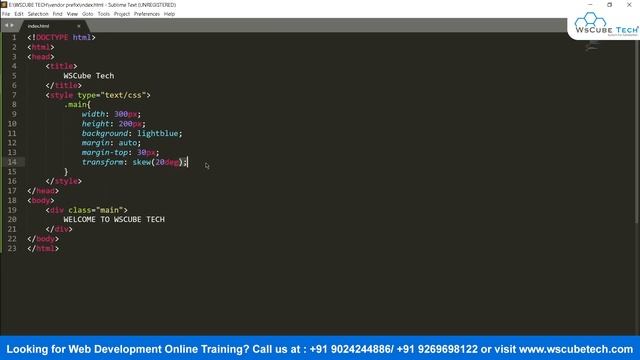Image resolution: width=640 pixels, height=360 pixels.
Task: Click the closing div tag
Action: [59, 229]
